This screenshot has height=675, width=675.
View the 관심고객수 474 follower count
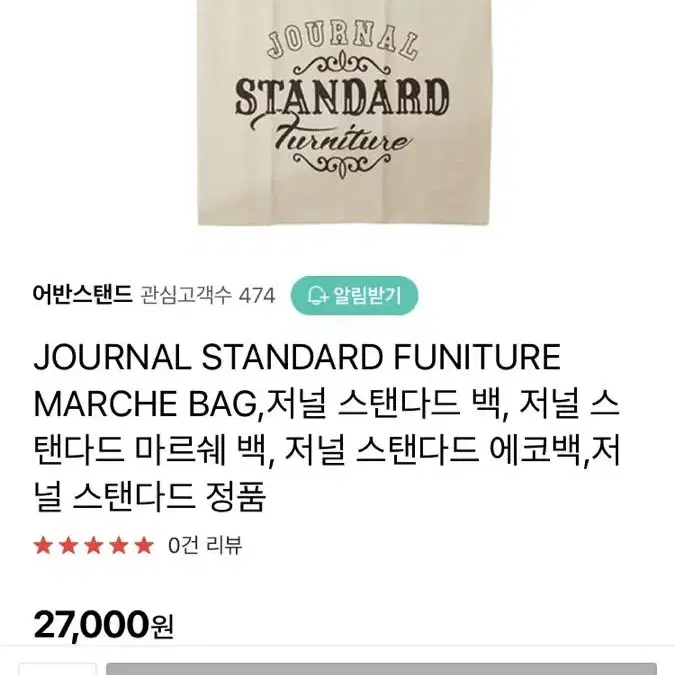pos(208,296)
